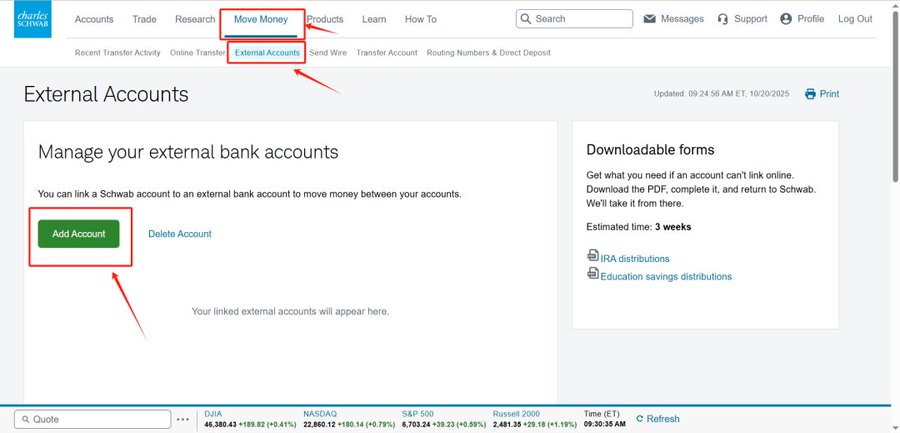Focus the top Search field
This screenshot has height=433, width=900.
575,19
